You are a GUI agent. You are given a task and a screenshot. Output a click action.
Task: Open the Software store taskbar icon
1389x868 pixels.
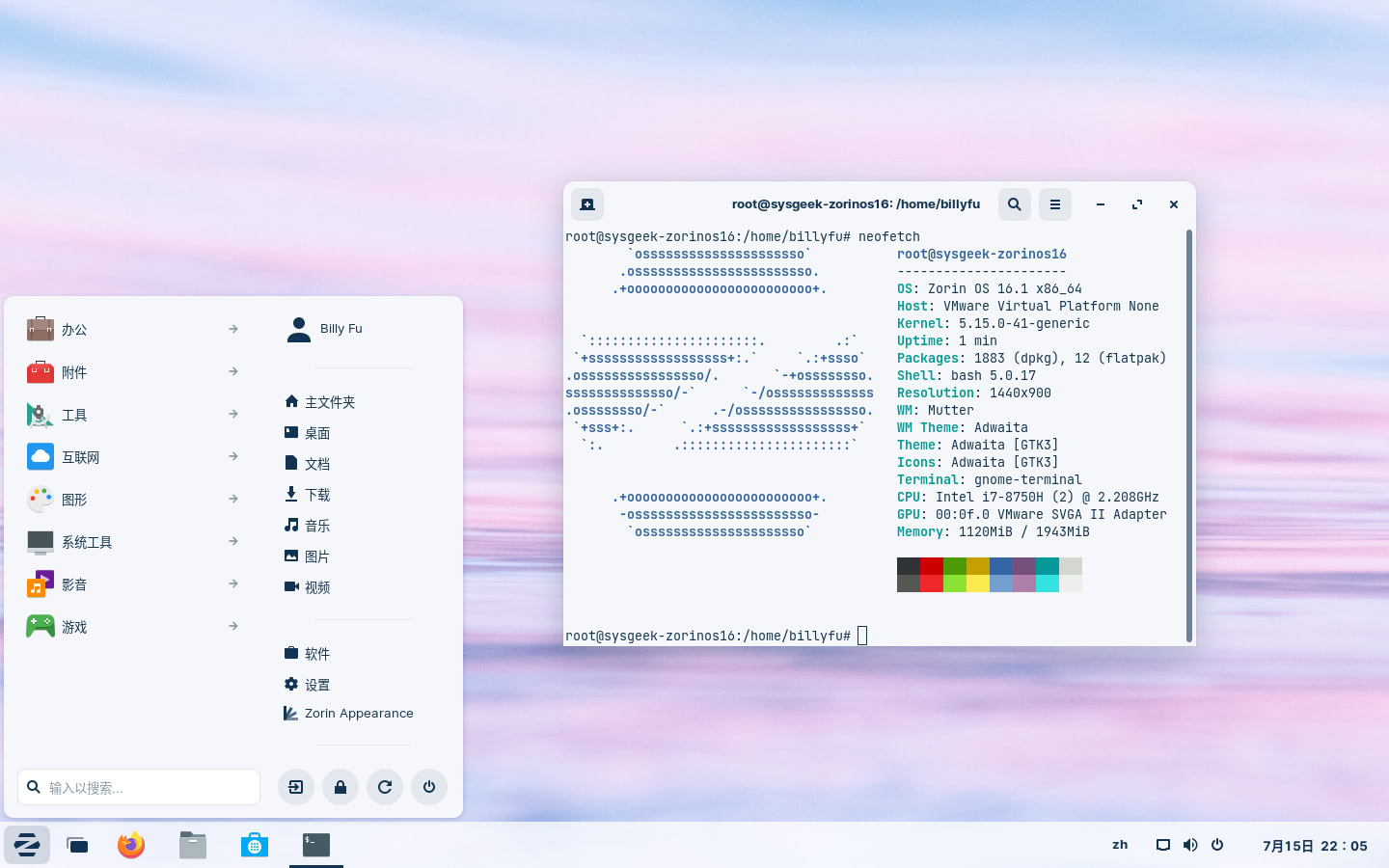[255, 845]
